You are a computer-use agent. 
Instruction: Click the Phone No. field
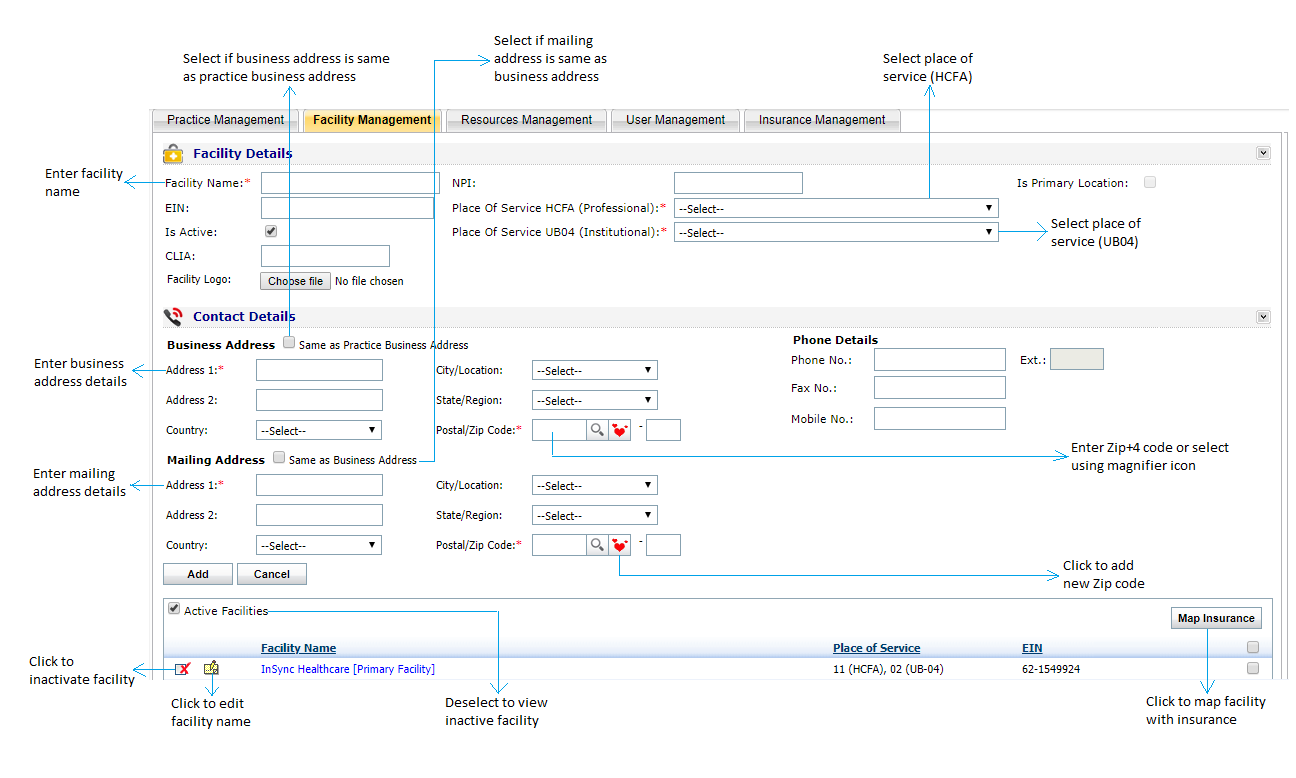[940, 359]
